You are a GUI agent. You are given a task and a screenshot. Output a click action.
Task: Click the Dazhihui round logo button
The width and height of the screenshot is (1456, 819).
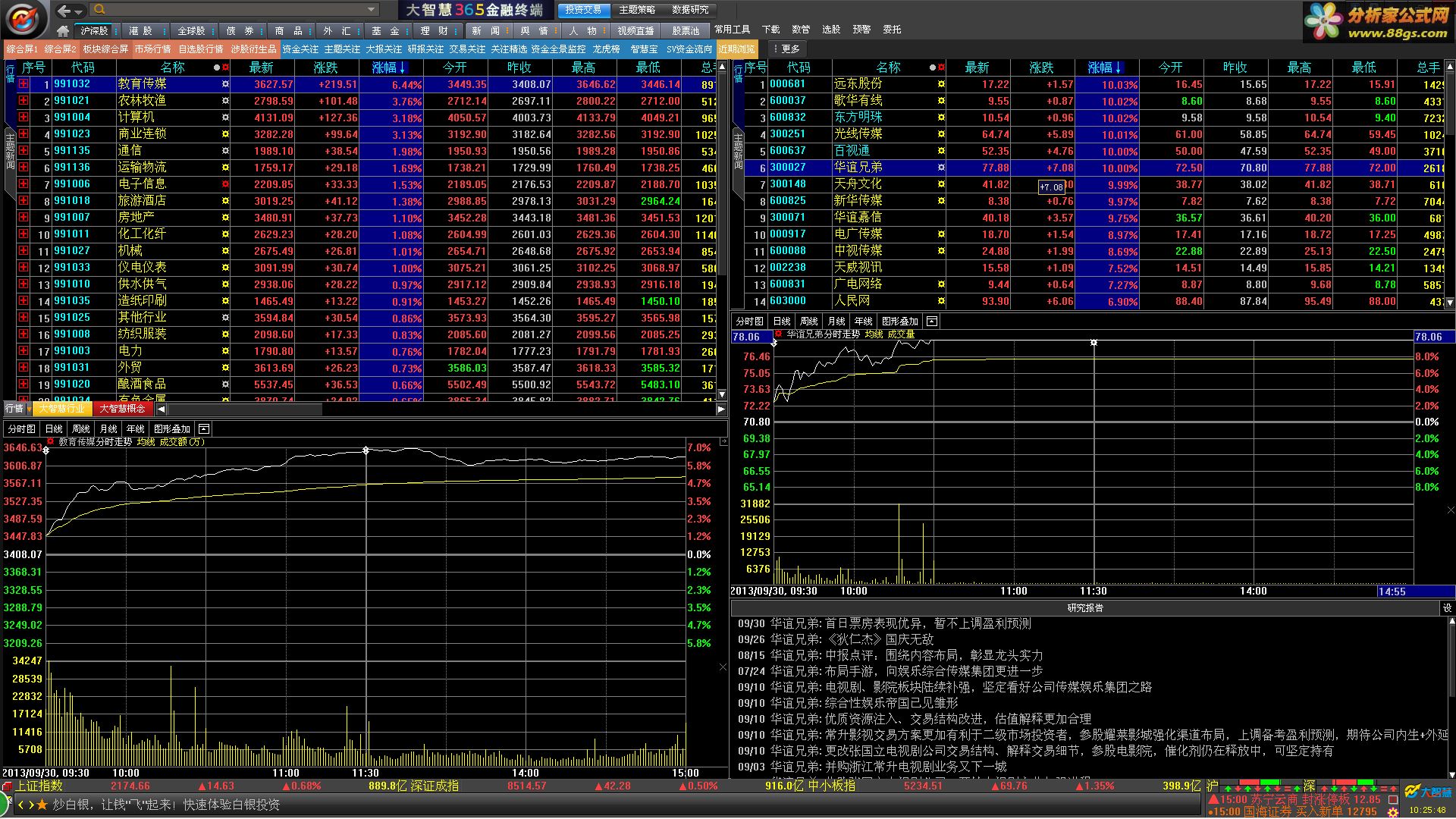pos(25,18)
